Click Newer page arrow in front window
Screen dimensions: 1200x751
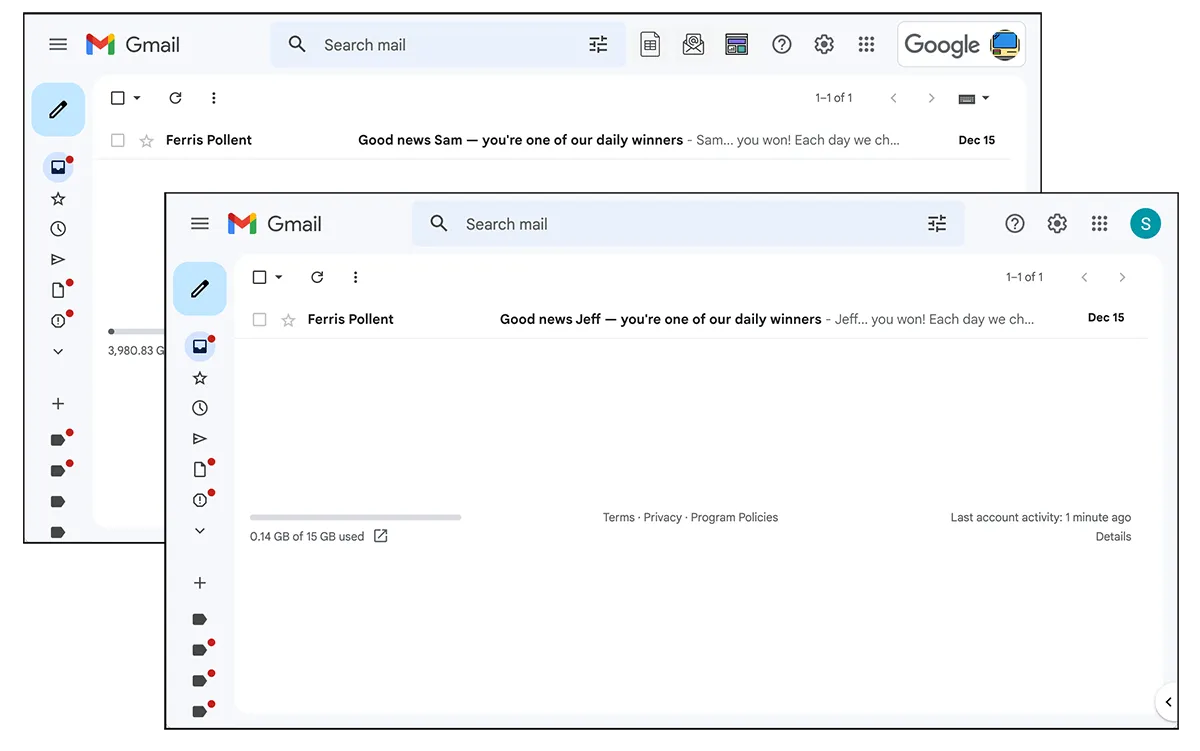1084,277
